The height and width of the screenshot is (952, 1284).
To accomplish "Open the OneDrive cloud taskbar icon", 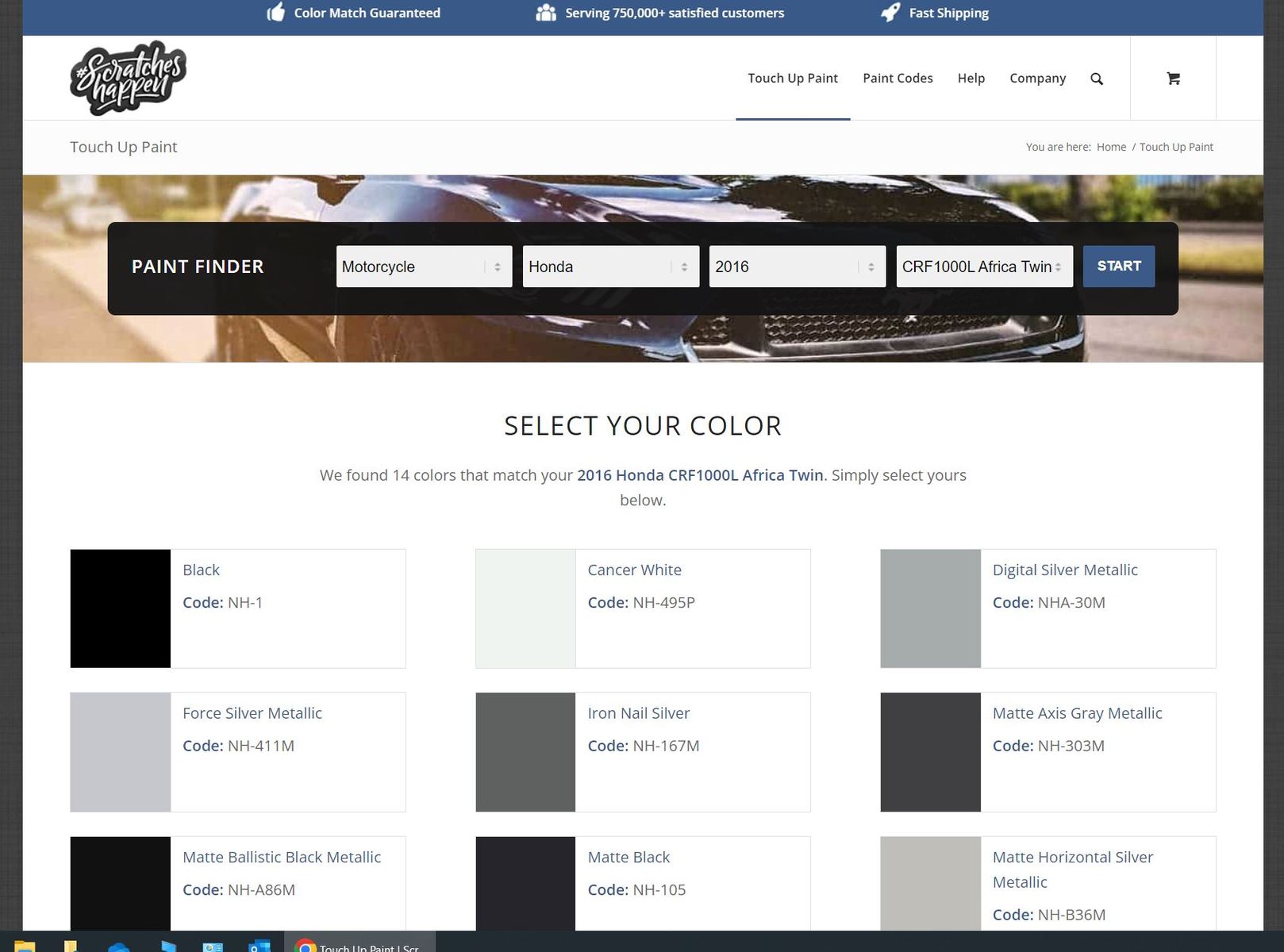I will click(x=119, y=946).
